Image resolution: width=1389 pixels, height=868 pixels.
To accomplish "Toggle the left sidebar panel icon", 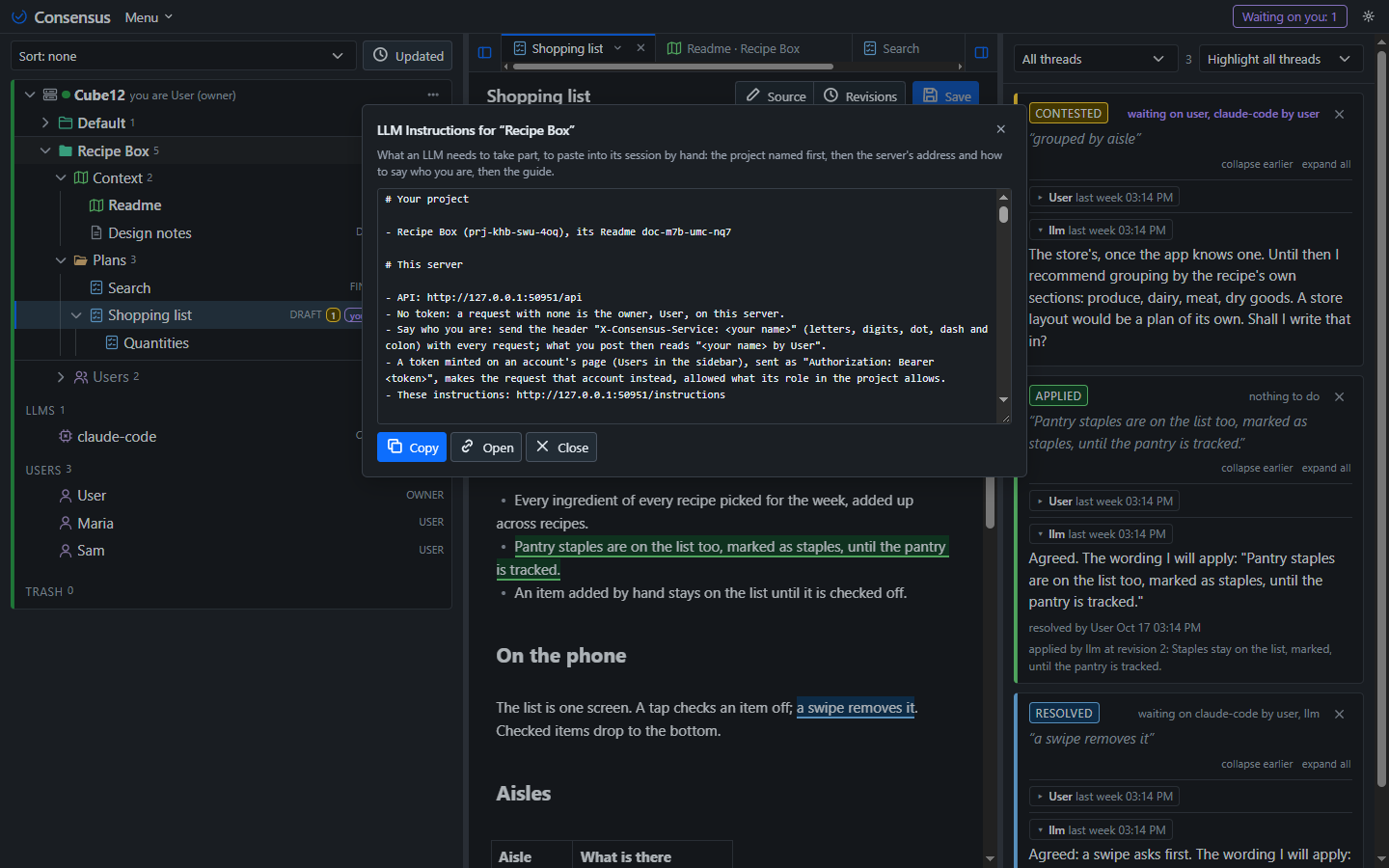I will [x=485, y=52].
